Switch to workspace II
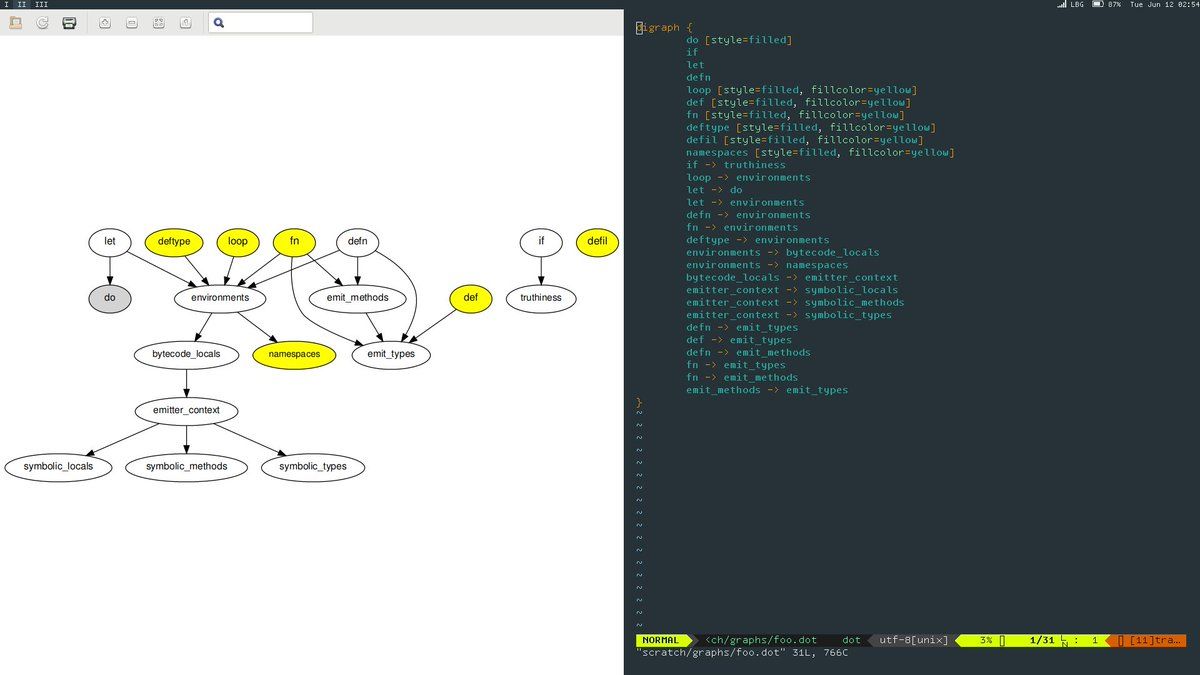 [x=23, y=5]
